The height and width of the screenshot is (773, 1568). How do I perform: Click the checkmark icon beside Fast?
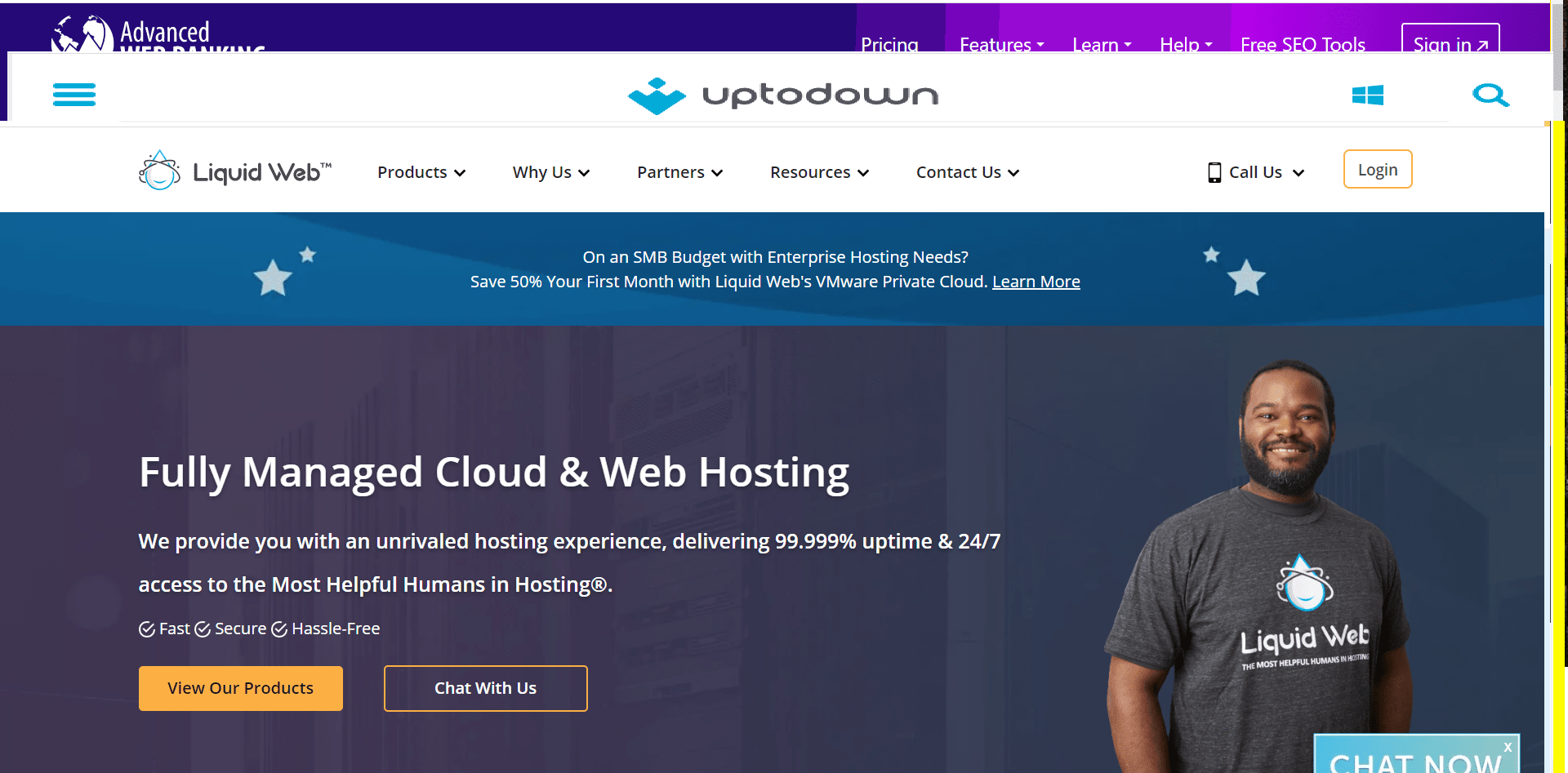pyautogui.click(x=147, y=629)
